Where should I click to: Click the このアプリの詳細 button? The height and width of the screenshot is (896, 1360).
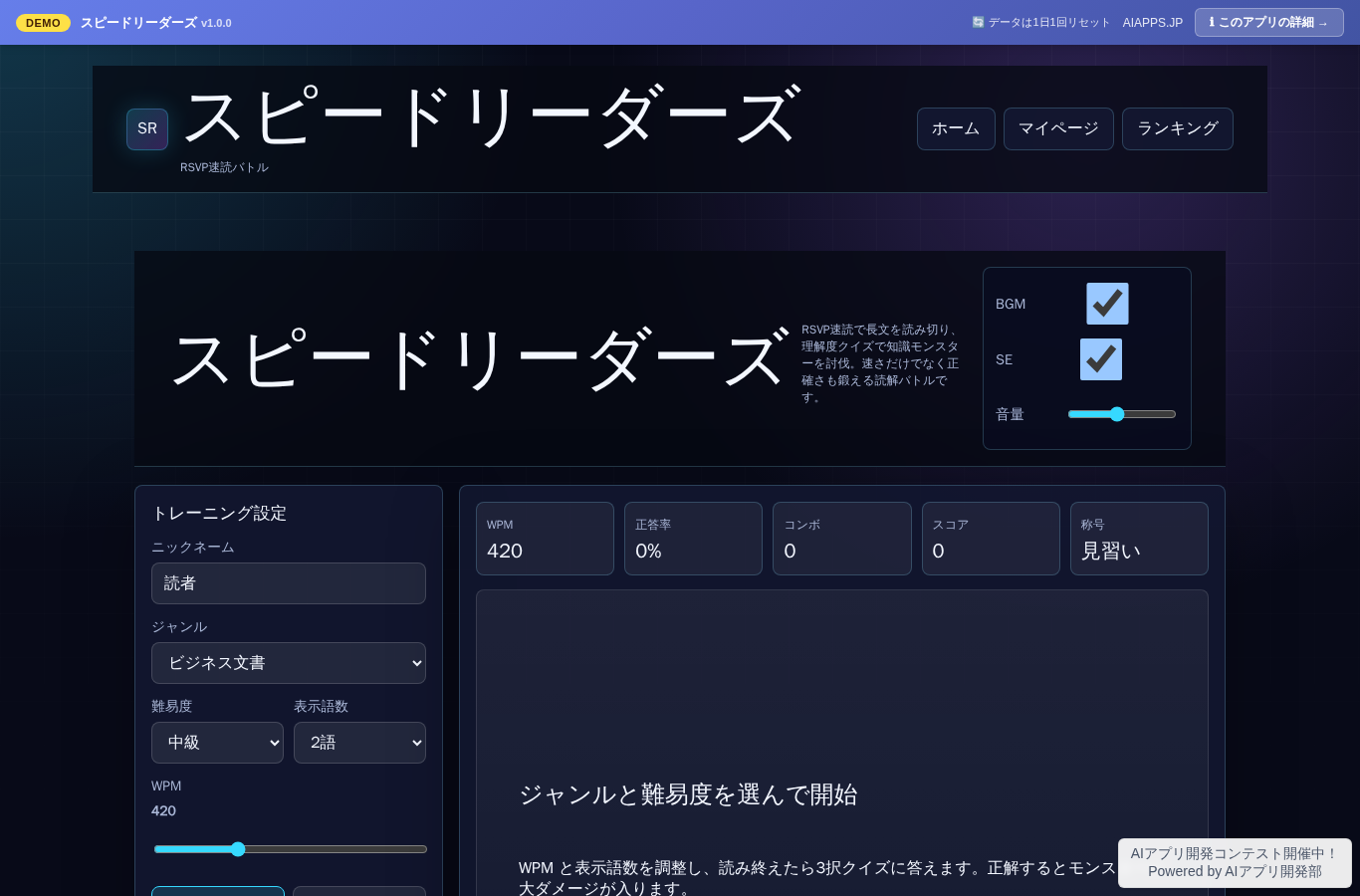tap(1269, 22)
